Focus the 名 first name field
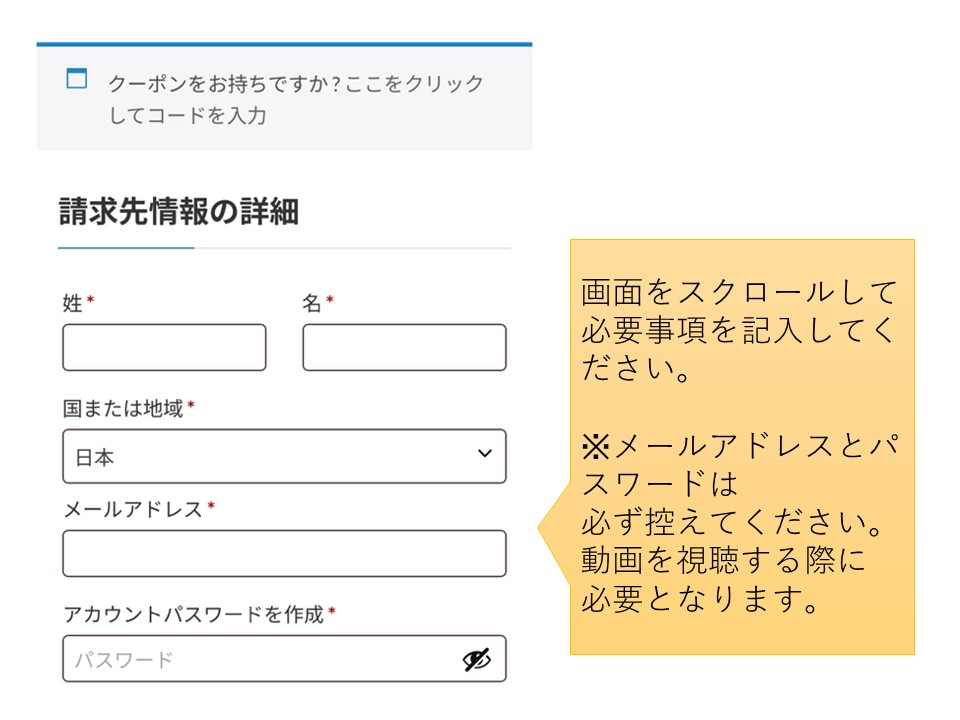Image resolution: width=960 pixels, height=720 pixels. (x=404, y=347)
